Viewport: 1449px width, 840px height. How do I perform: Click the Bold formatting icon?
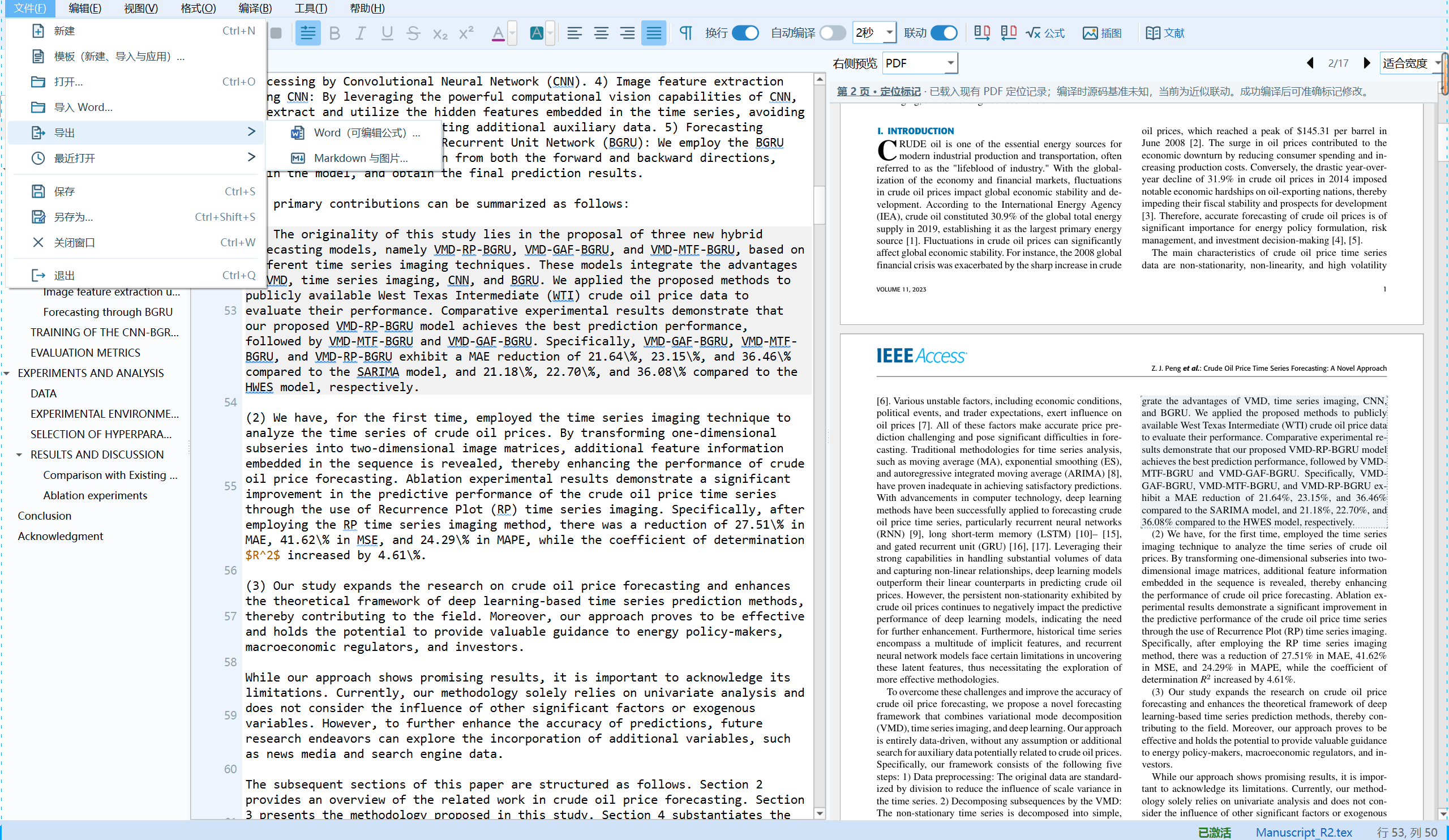pos(334,33)
